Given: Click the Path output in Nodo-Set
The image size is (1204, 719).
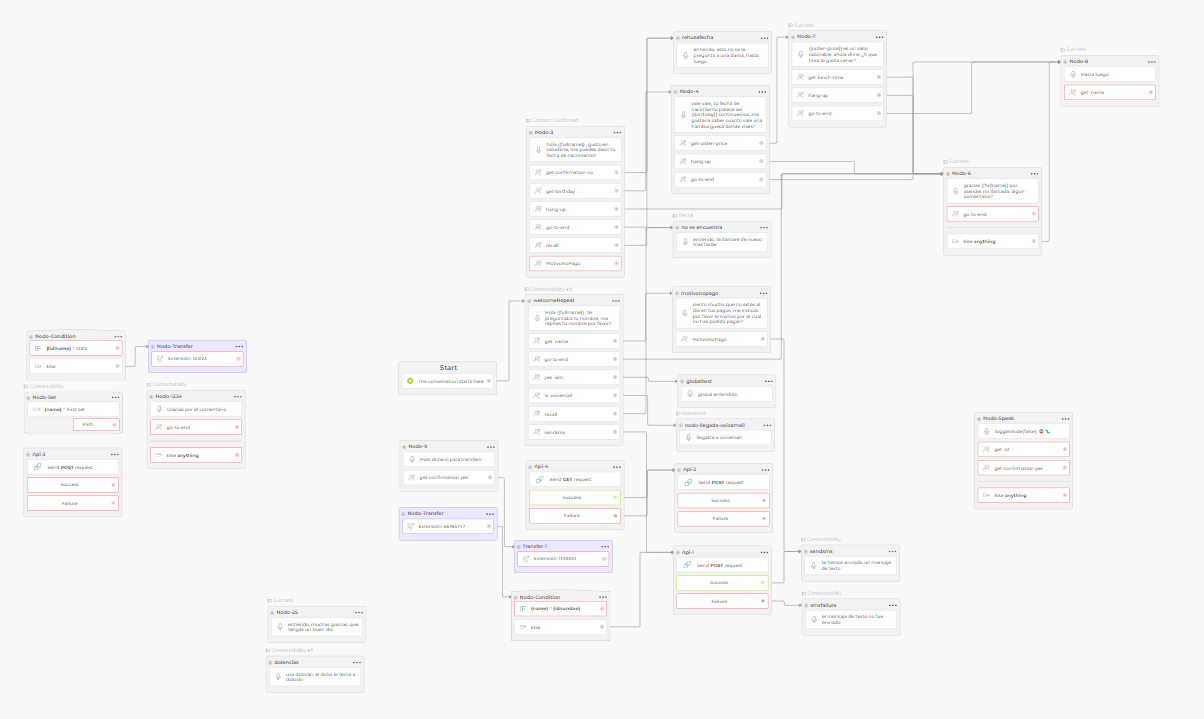Looking at the screenshot, I should (97, 425).
